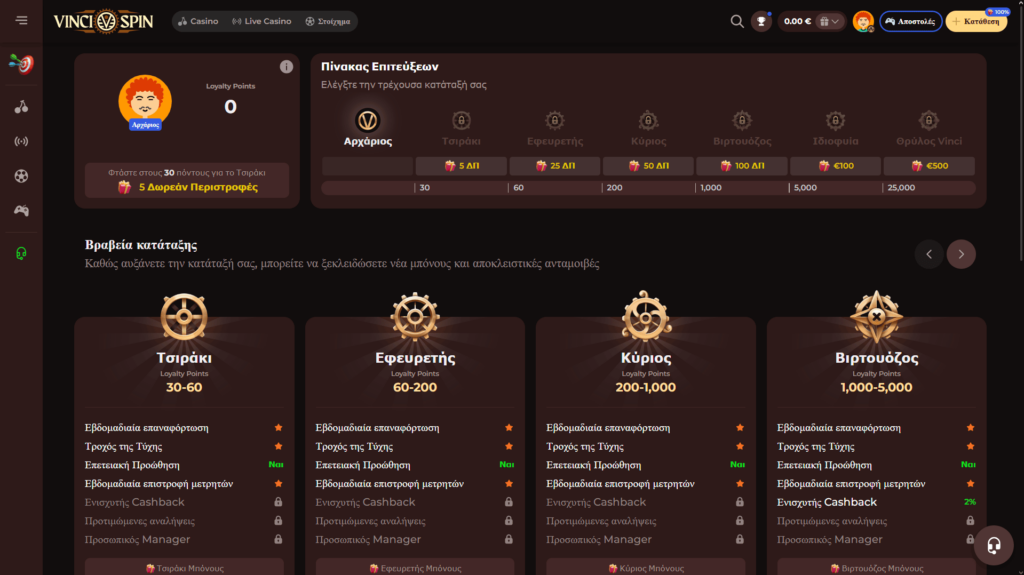Open the floating live chat headset button

(x=994, y=546)
